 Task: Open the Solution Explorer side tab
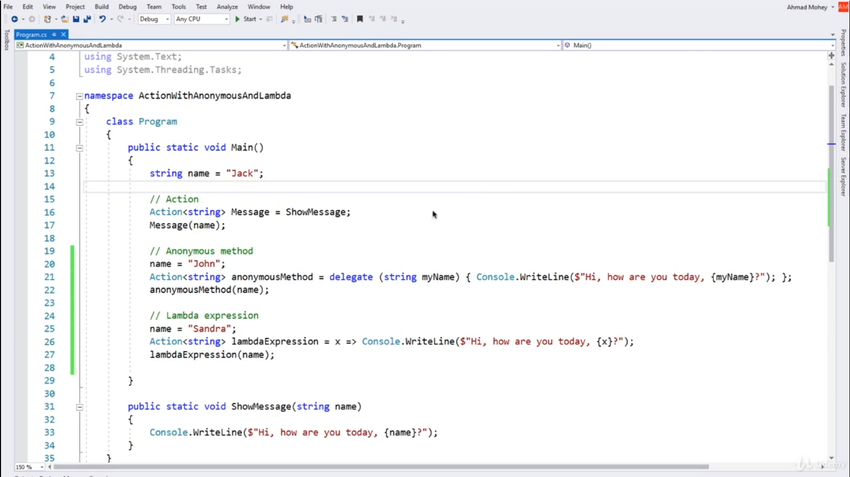click(843, 85)
